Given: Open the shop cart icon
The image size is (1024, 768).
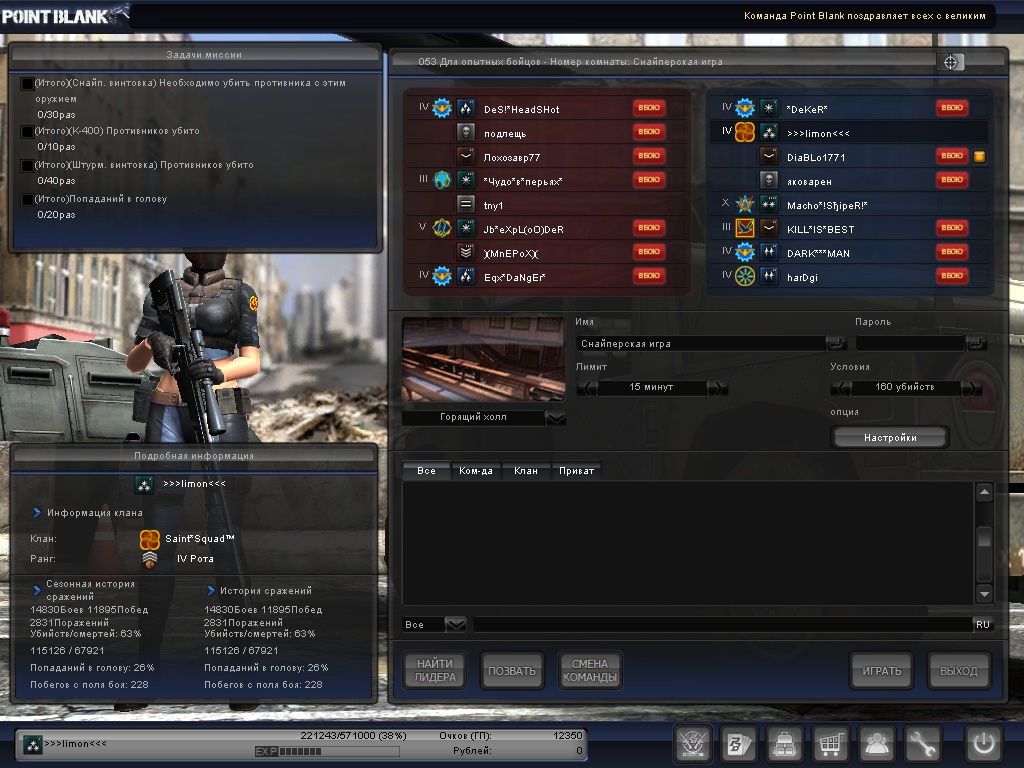Looking at the screenshot, I should tap(831, 744).
